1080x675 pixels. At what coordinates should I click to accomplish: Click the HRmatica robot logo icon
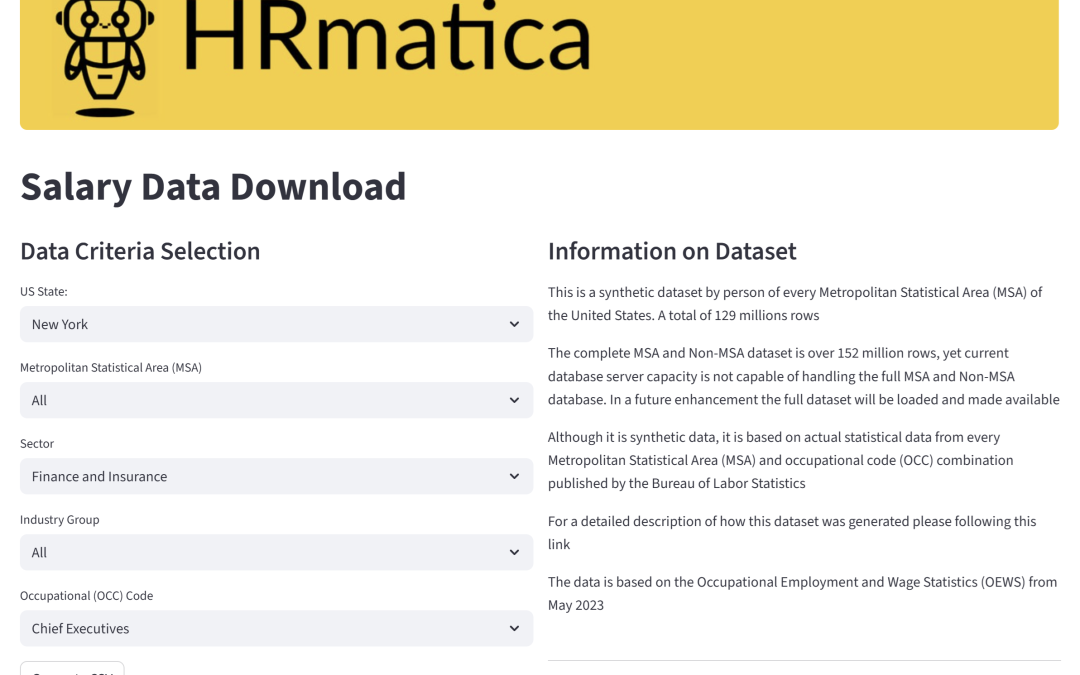105,59
